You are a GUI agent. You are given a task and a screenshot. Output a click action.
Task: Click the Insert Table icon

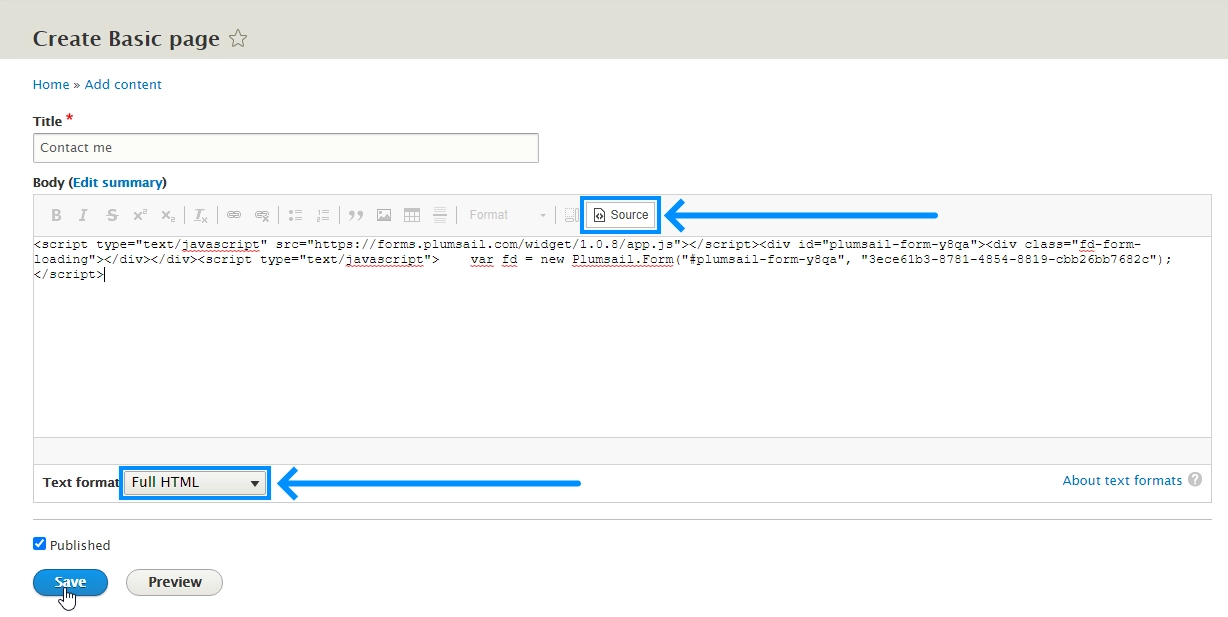(x=412, y=215)
